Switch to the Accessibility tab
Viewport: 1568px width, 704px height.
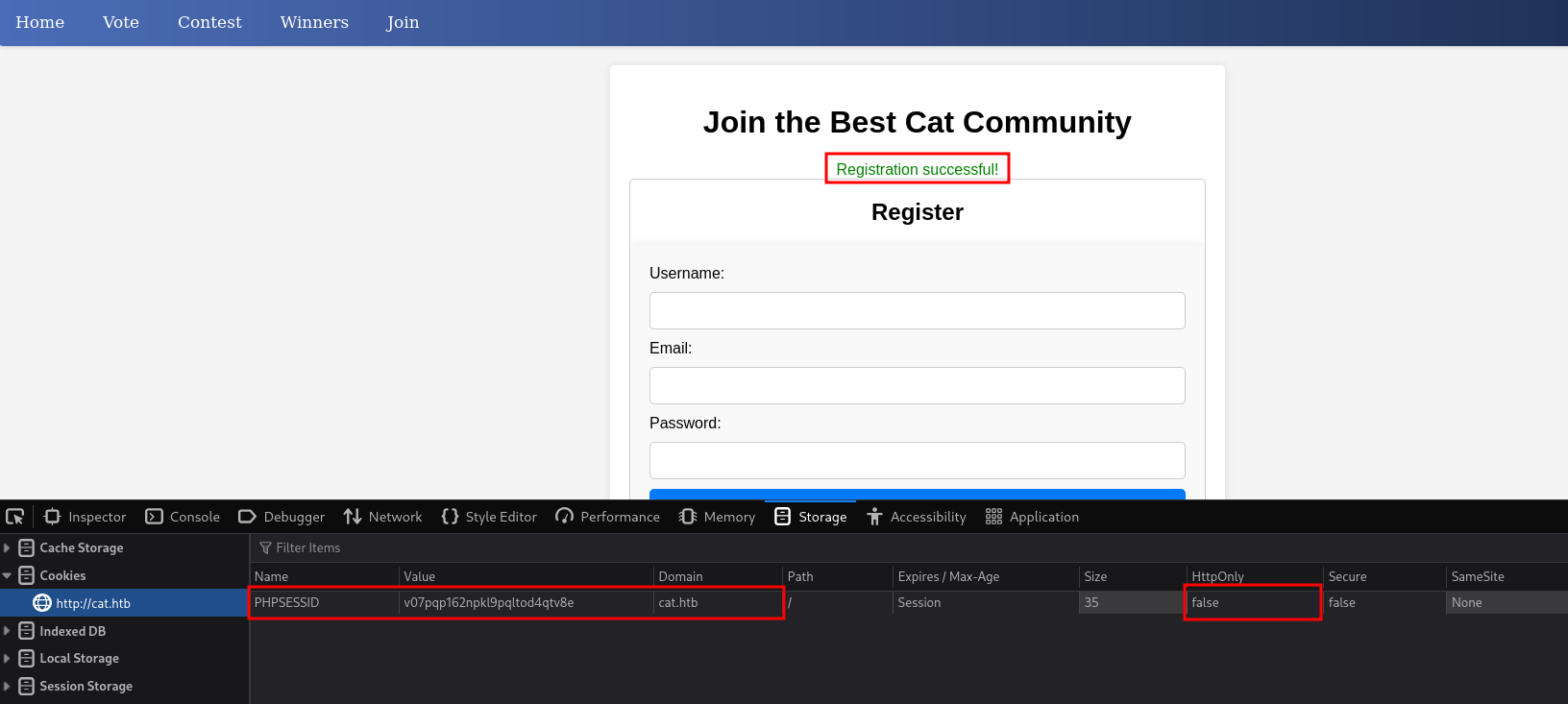click(x=917, y=517)
